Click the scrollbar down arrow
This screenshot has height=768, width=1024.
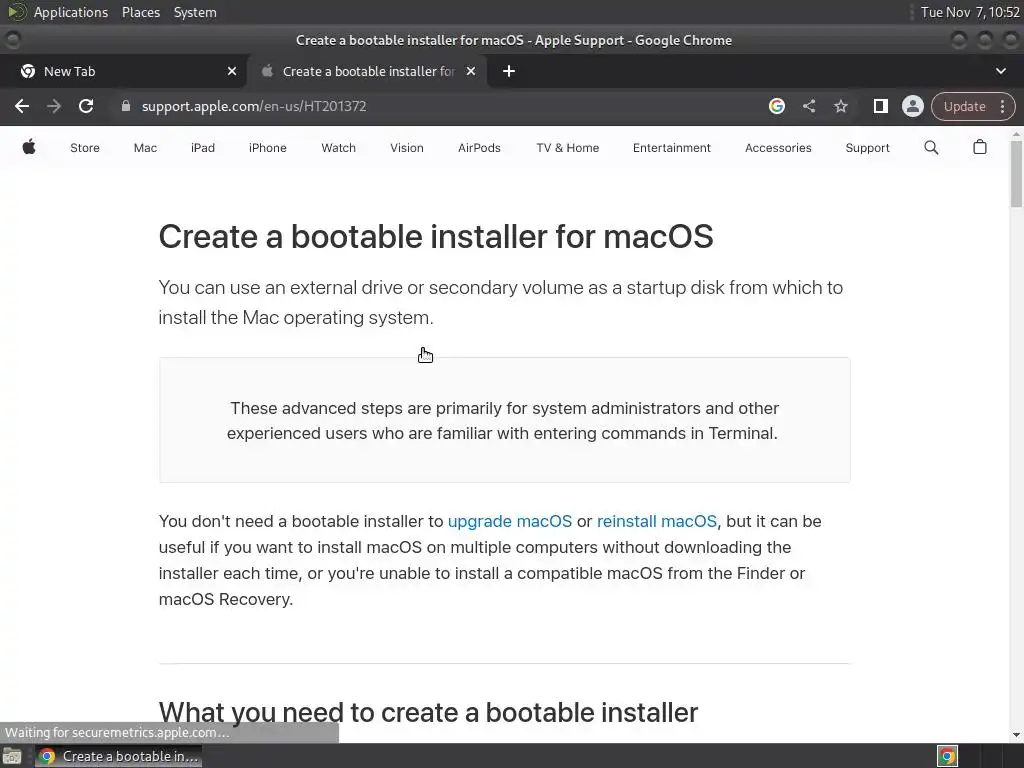coord(1016,734)
